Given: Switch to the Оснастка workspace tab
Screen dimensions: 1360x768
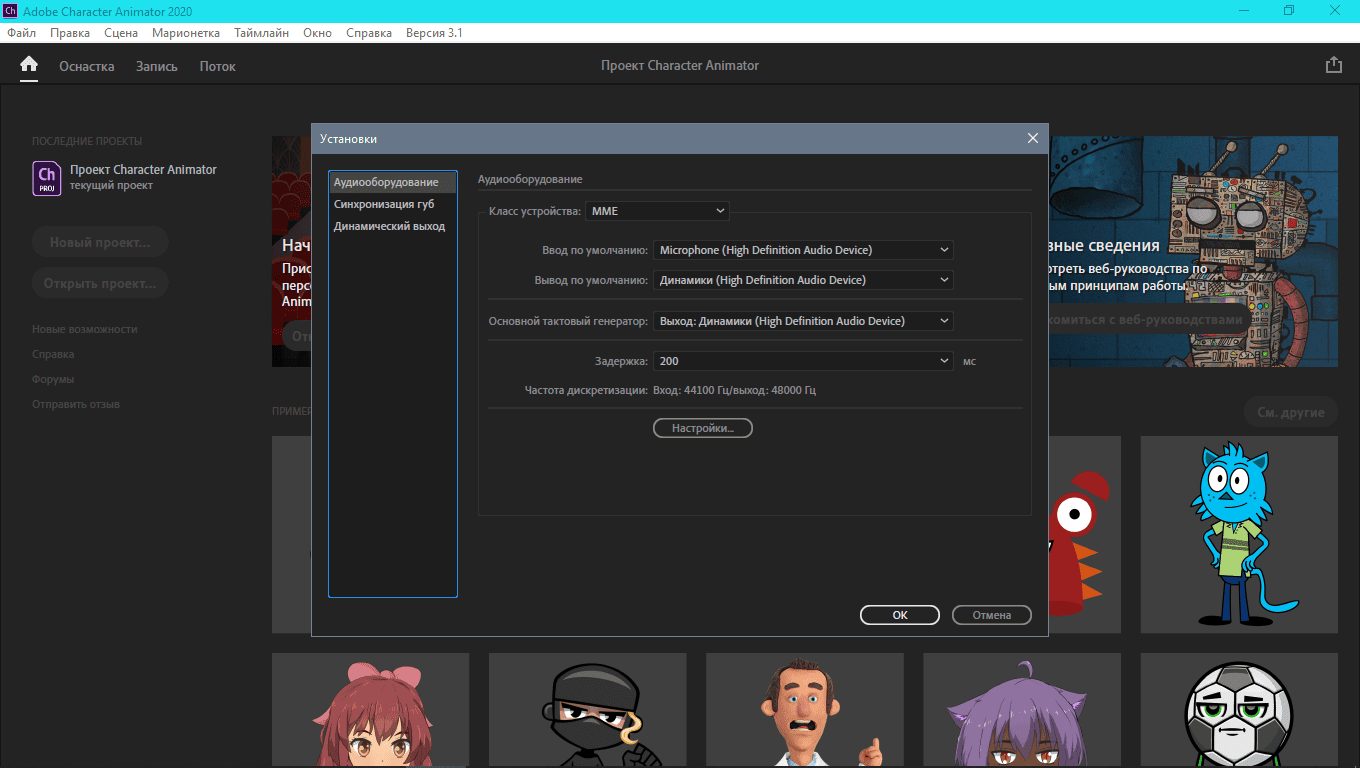Looking at the screenshot, I should coord(87,66).
